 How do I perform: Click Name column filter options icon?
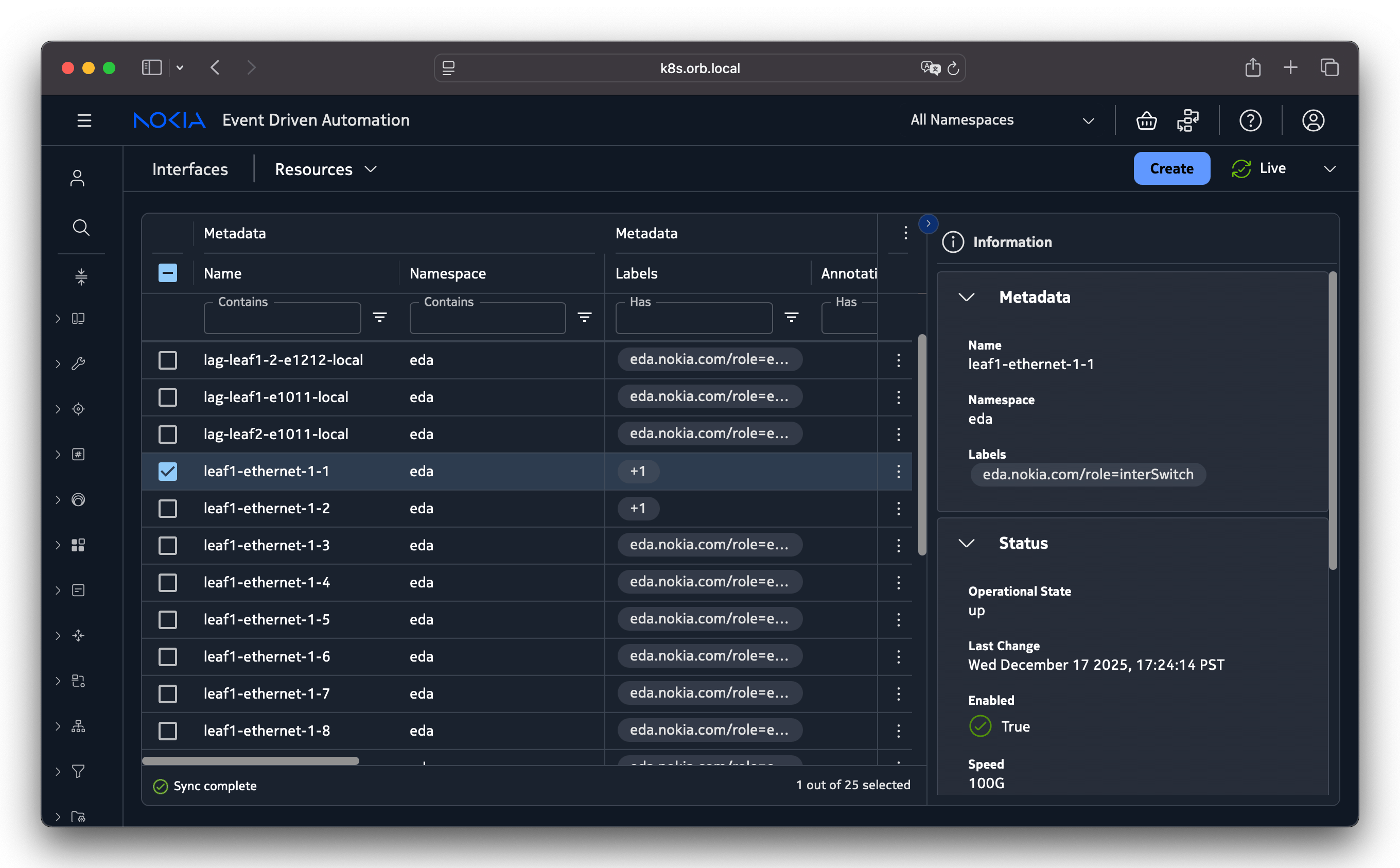point(379,317)
